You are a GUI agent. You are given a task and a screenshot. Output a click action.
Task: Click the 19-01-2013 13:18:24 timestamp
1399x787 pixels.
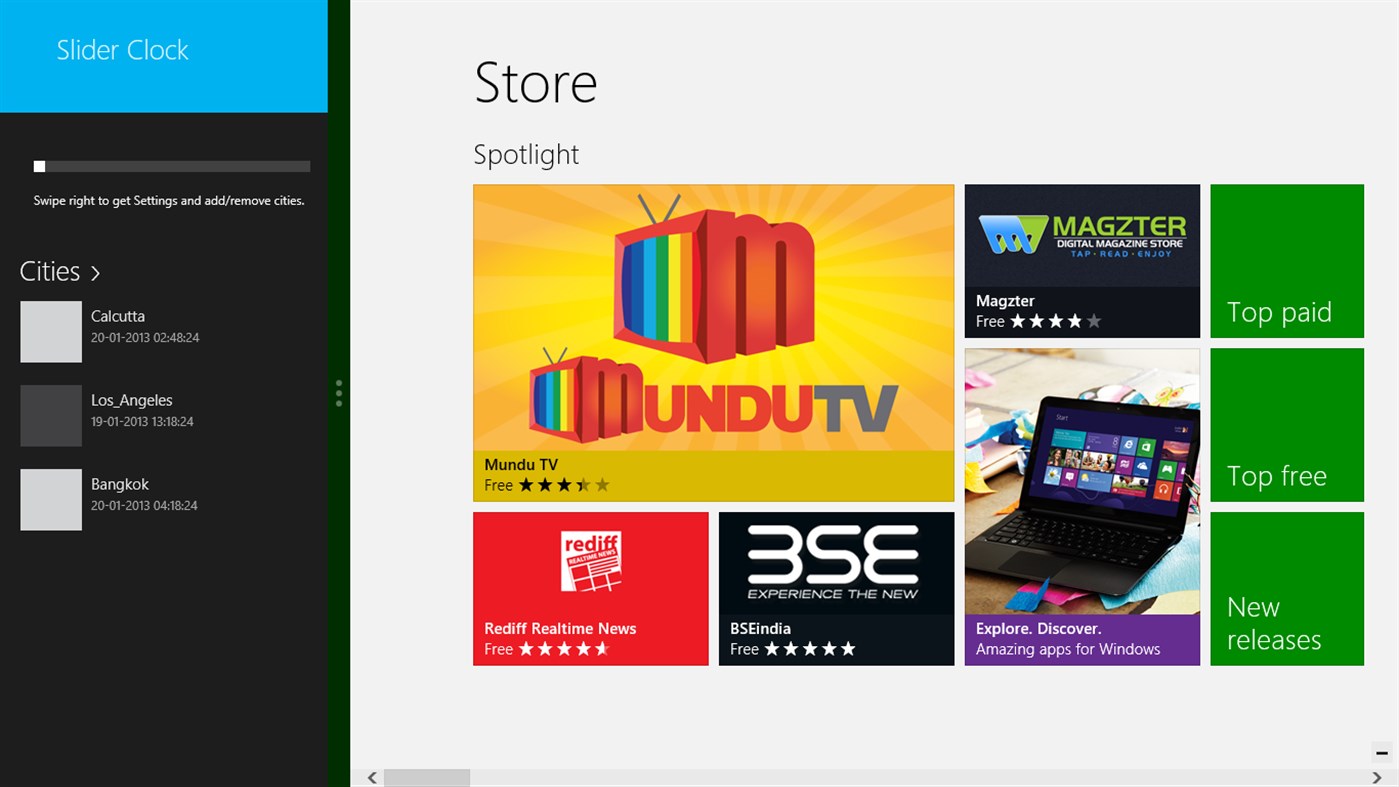(142, 422)
